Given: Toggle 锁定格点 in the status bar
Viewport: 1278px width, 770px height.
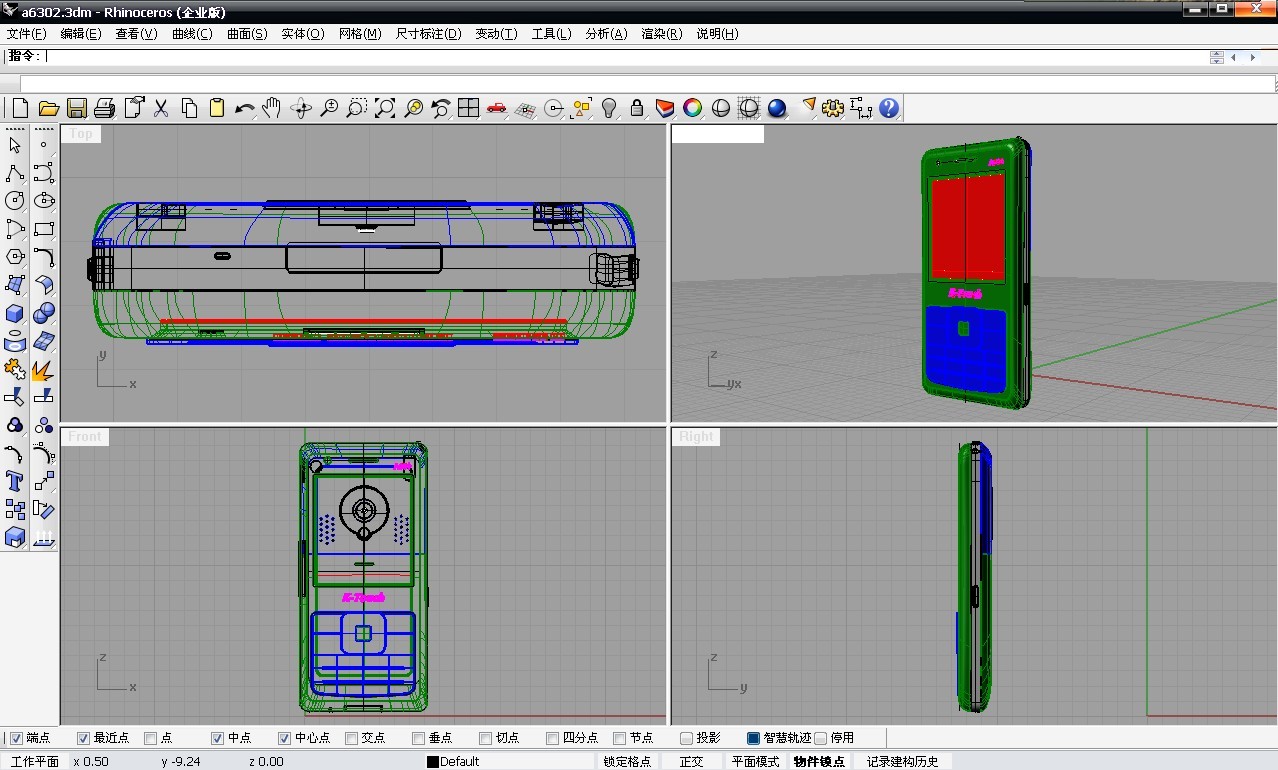Looking at the screenshot, I should (x=627, y=761).
